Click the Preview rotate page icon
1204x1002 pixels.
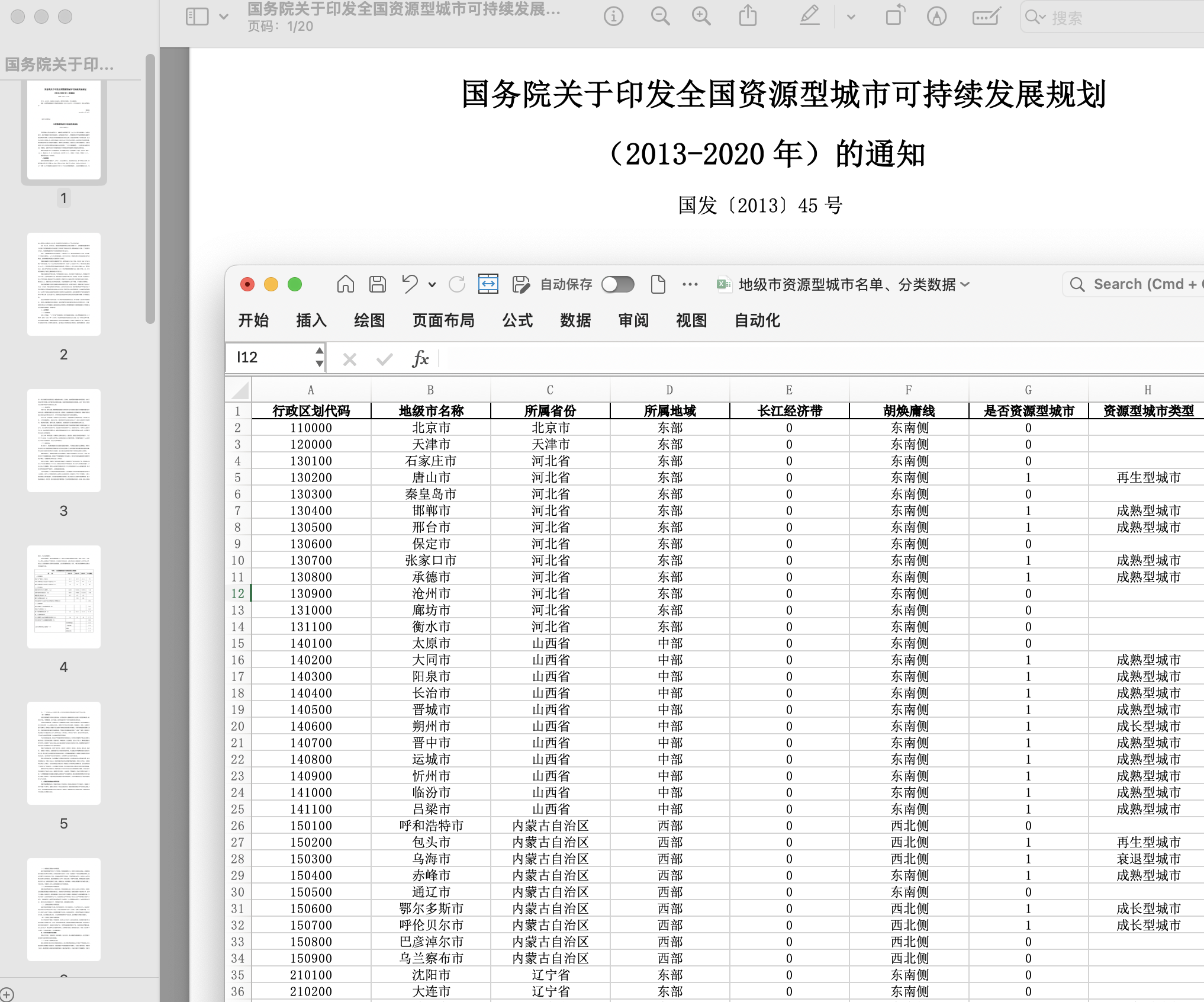[x=894, y=16]
